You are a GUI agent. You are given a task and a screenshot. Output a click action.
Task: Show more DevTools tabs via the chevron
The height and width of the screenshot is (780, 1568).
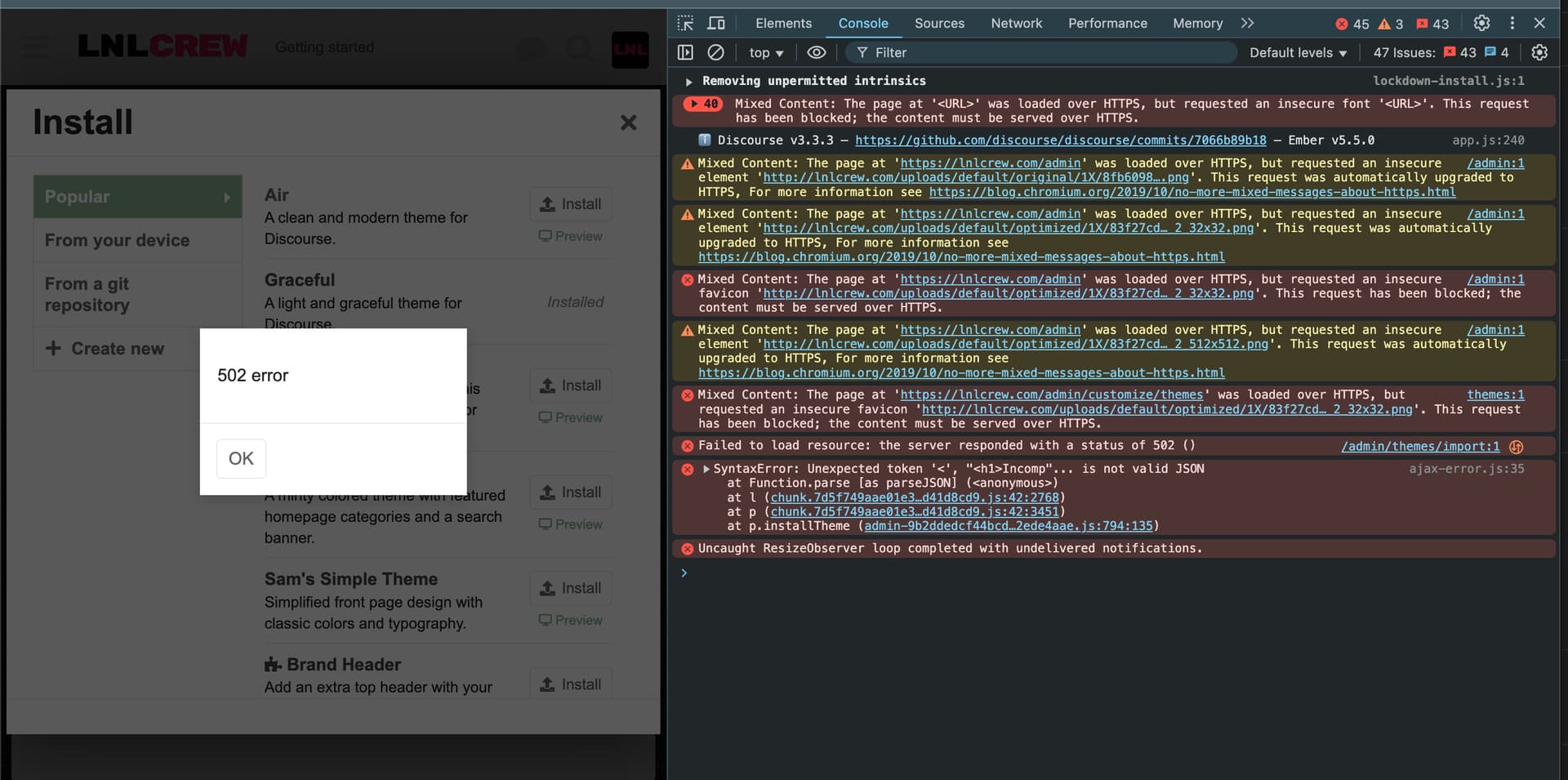tap(1247, 23)
